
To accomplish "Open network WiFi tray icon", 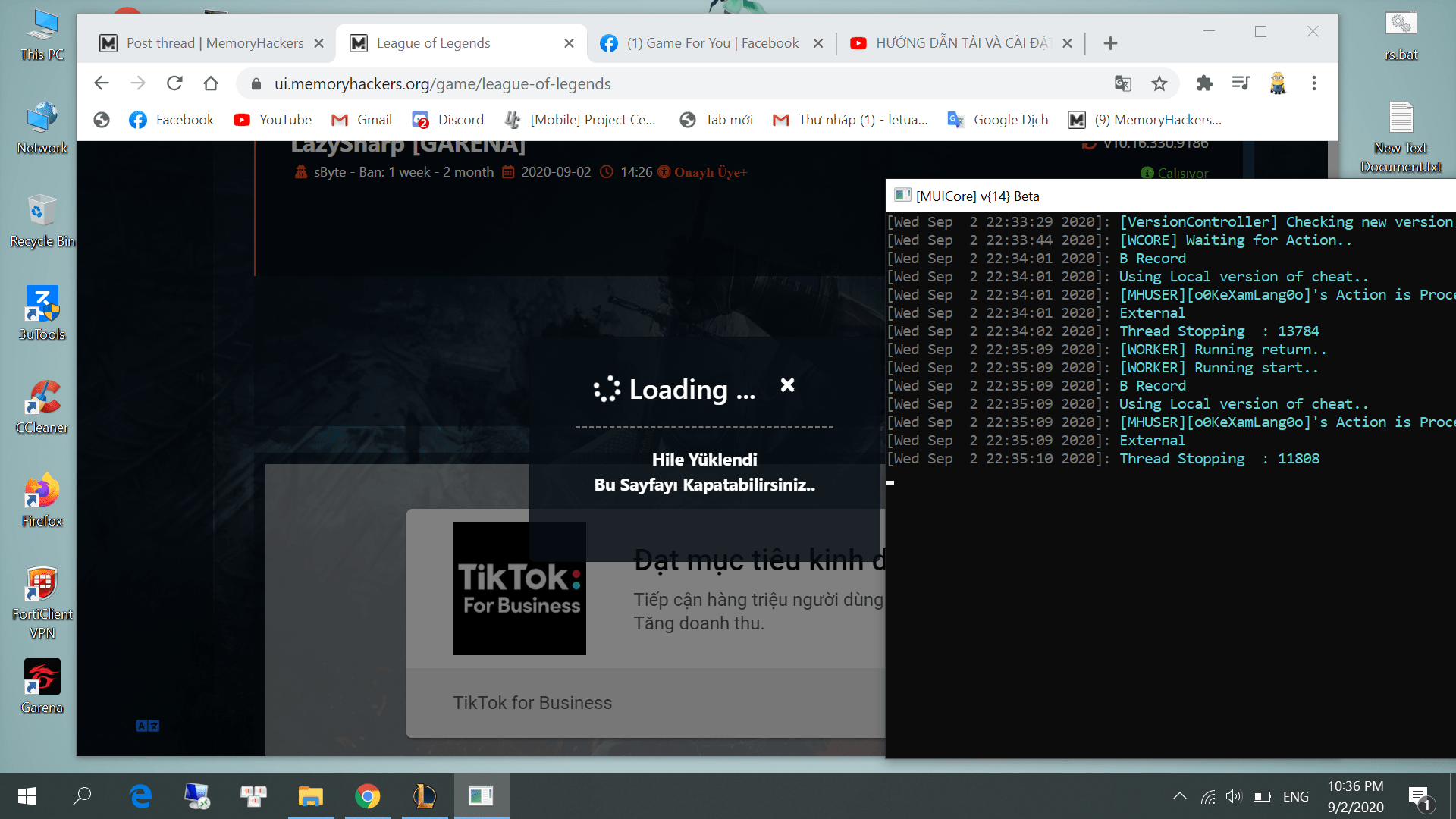I will [x=1207, y=796].
